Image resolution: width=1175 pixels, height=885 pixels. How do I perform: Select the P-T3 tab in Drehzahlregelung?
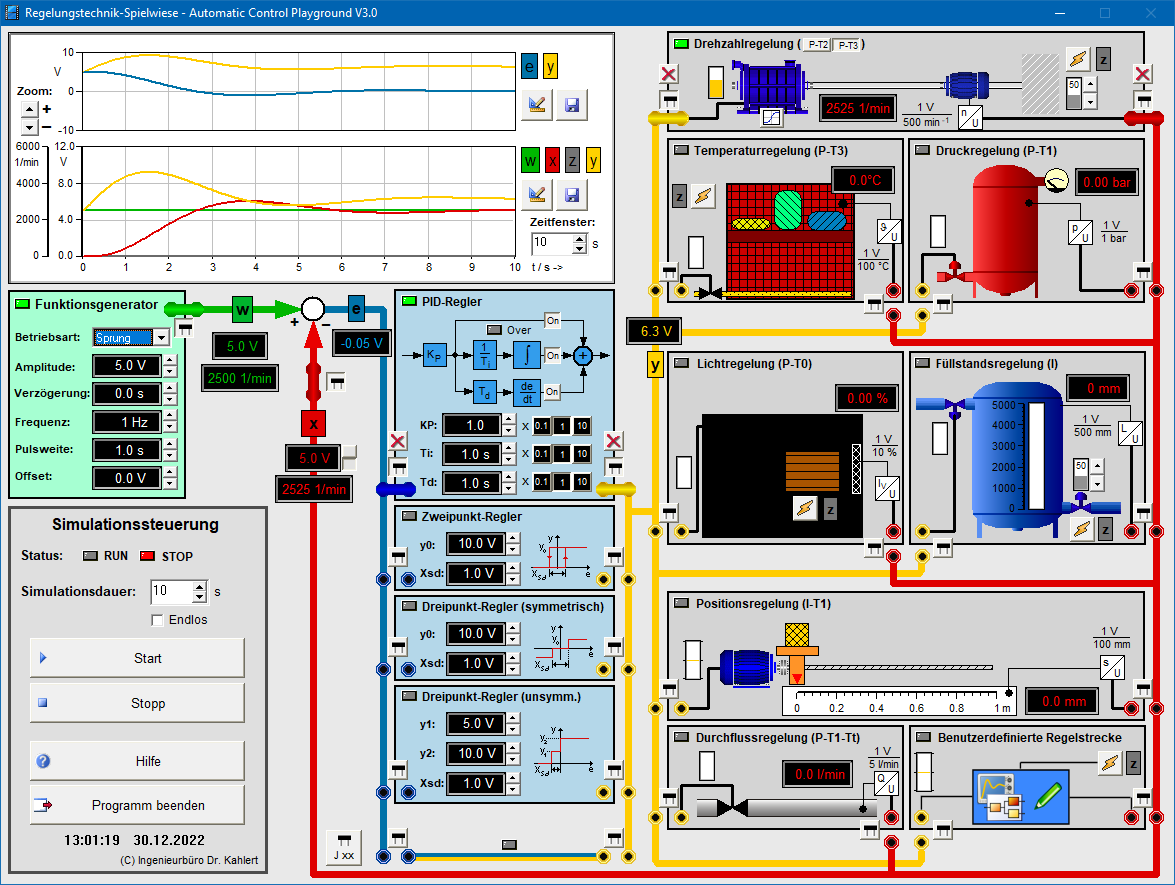(x=847, y=45)
